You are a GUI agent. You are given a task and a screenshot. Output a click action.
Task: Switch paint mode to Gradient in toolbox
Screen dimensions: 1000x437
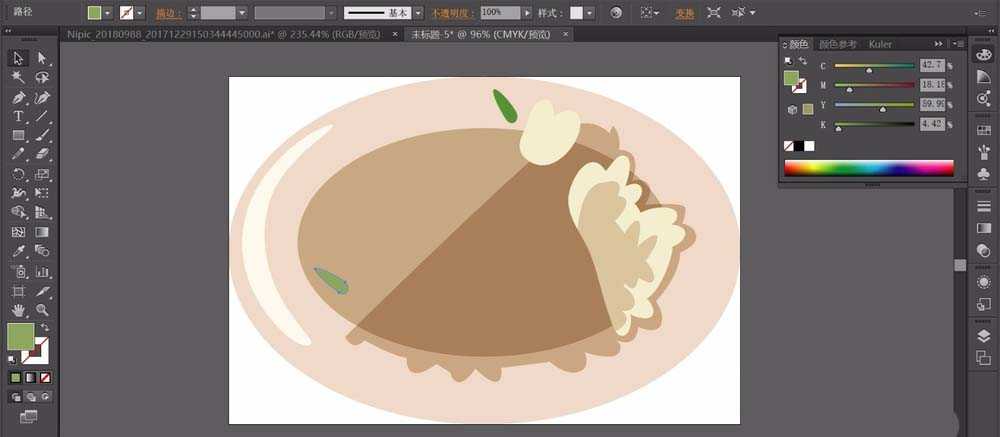coord(30,378)
